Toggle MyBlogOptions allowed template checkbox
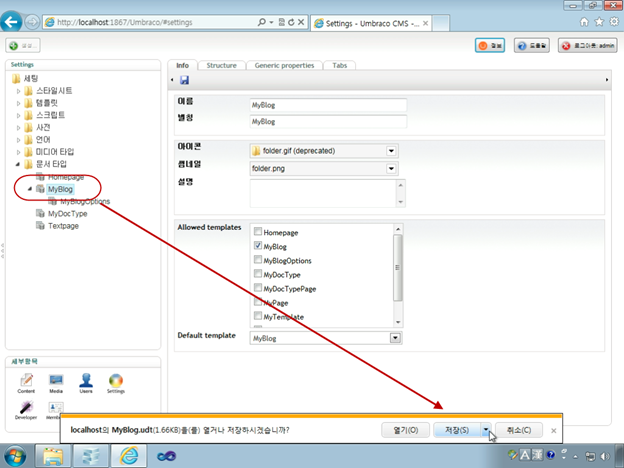Viewport: 624px width, 468px height. [258, 259]
